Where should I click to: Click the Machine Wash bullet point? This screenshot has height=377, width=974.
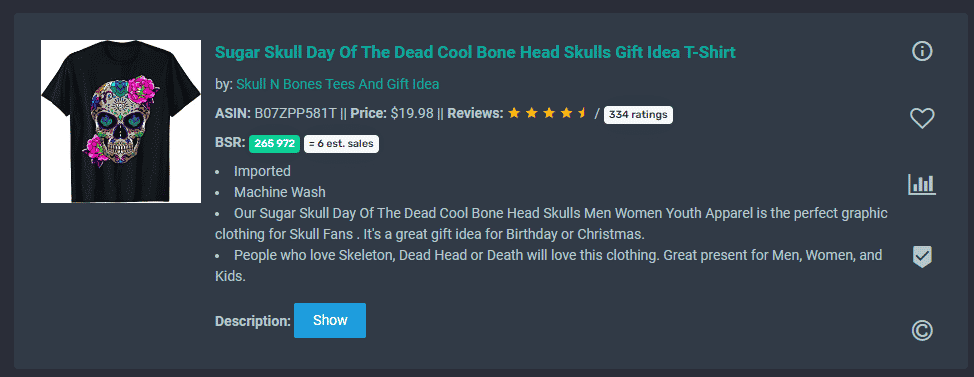280,192
